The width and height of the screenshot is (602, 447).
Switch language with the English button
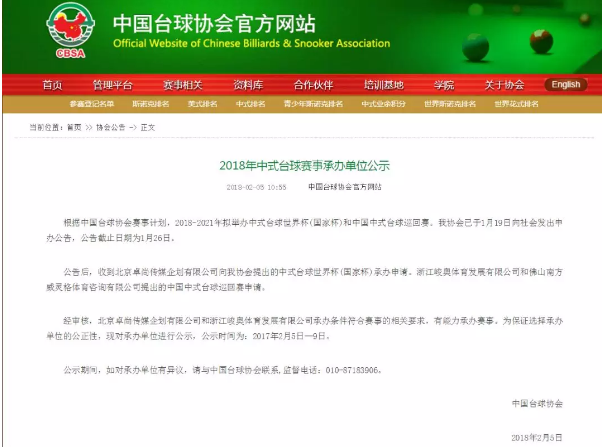(x=566, y=84)
